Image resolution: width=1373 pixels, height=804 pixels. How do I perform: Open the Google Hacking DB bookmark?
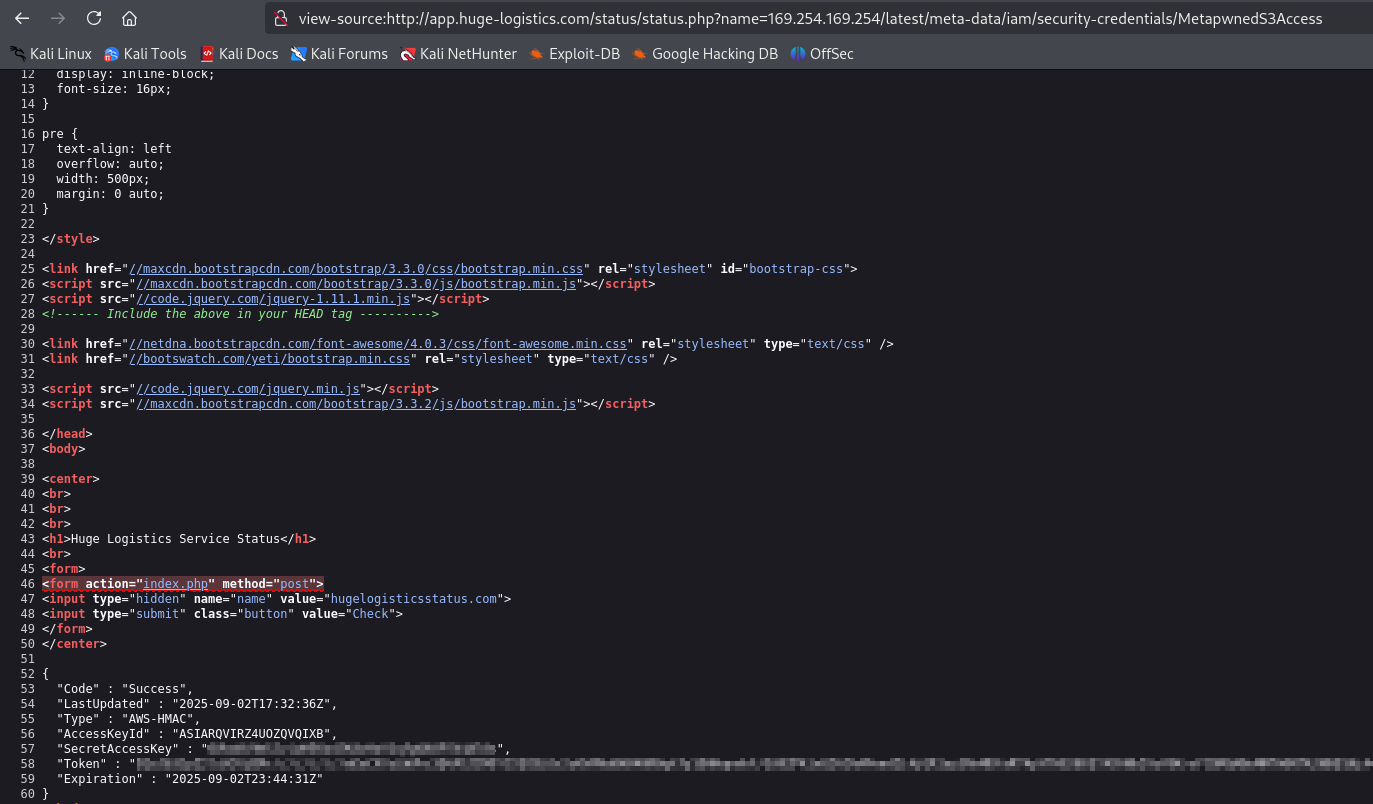705,54
